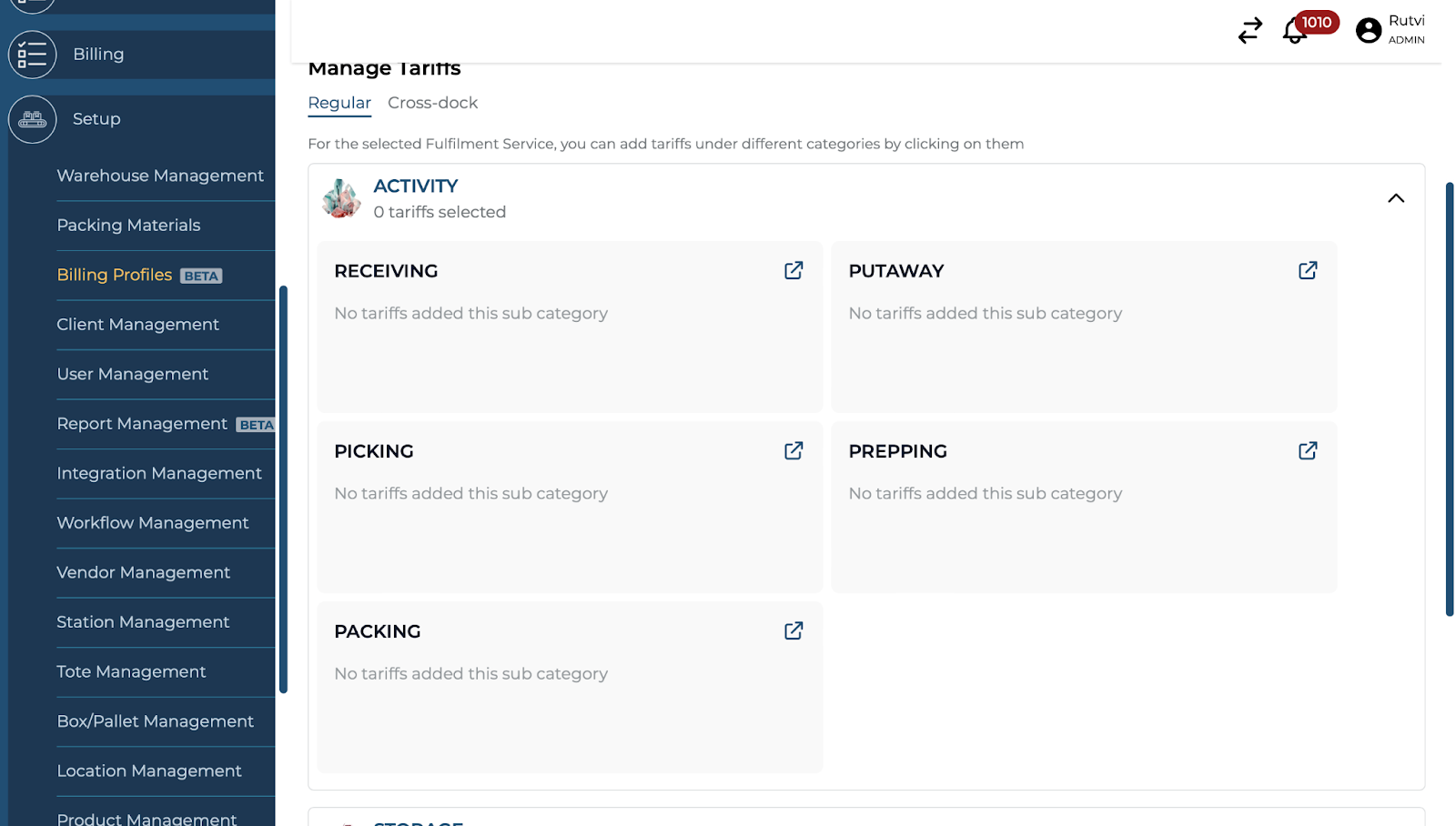Click the Setup sidebar icon

click(33, 119)
